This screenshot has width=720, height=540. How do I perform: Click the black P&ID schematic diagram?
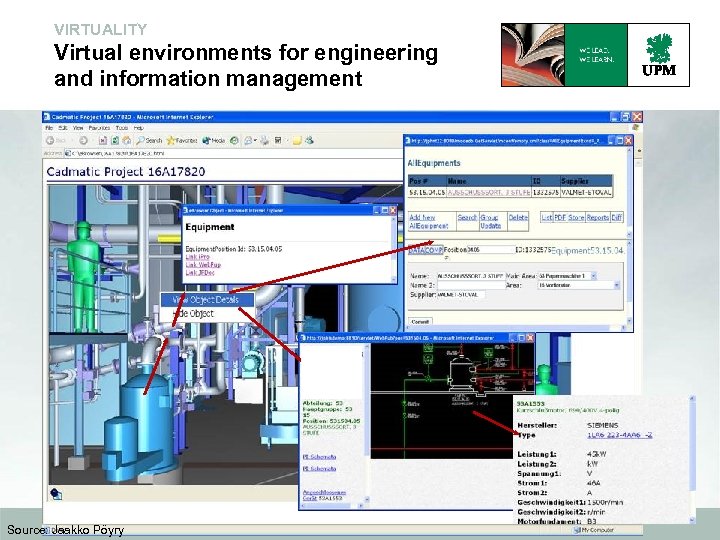(x=452, y=400)
